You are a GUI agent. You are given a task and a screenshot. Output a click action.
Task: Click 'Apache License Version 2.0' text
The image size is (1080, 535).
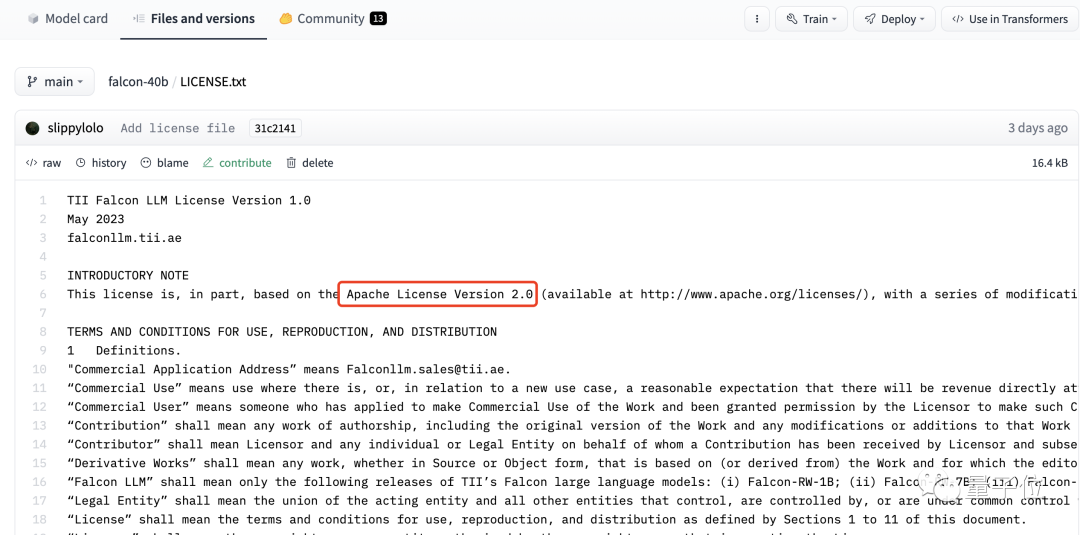pyautogui.click(x=439, y=294)
